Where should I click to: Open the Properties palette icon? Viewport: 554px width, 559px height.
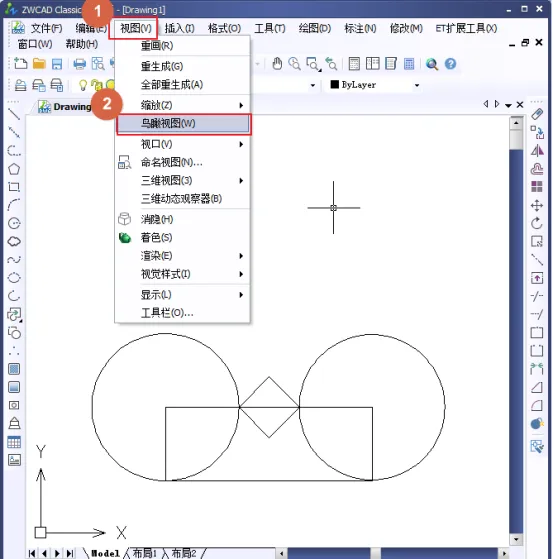point(354,64)
